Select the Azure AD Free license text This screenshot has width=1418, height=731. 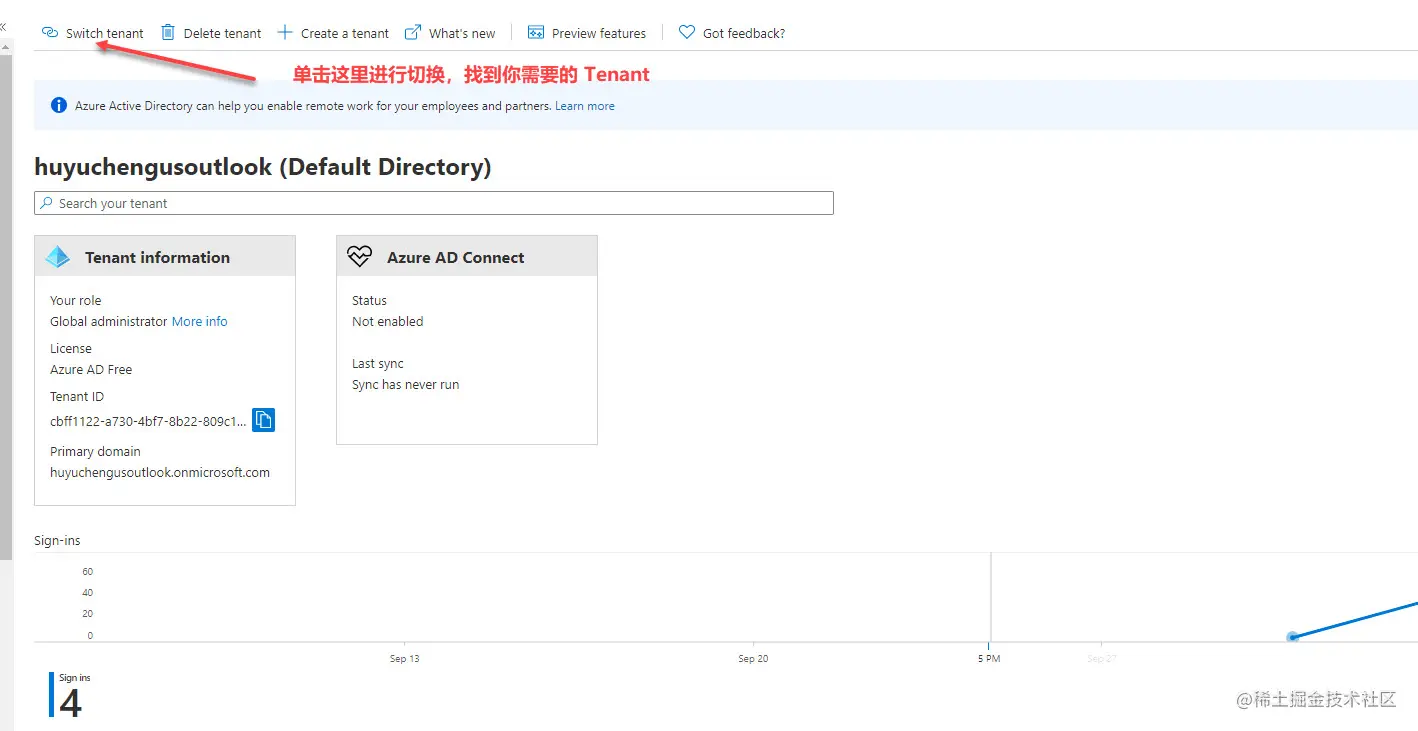point(91,370)
